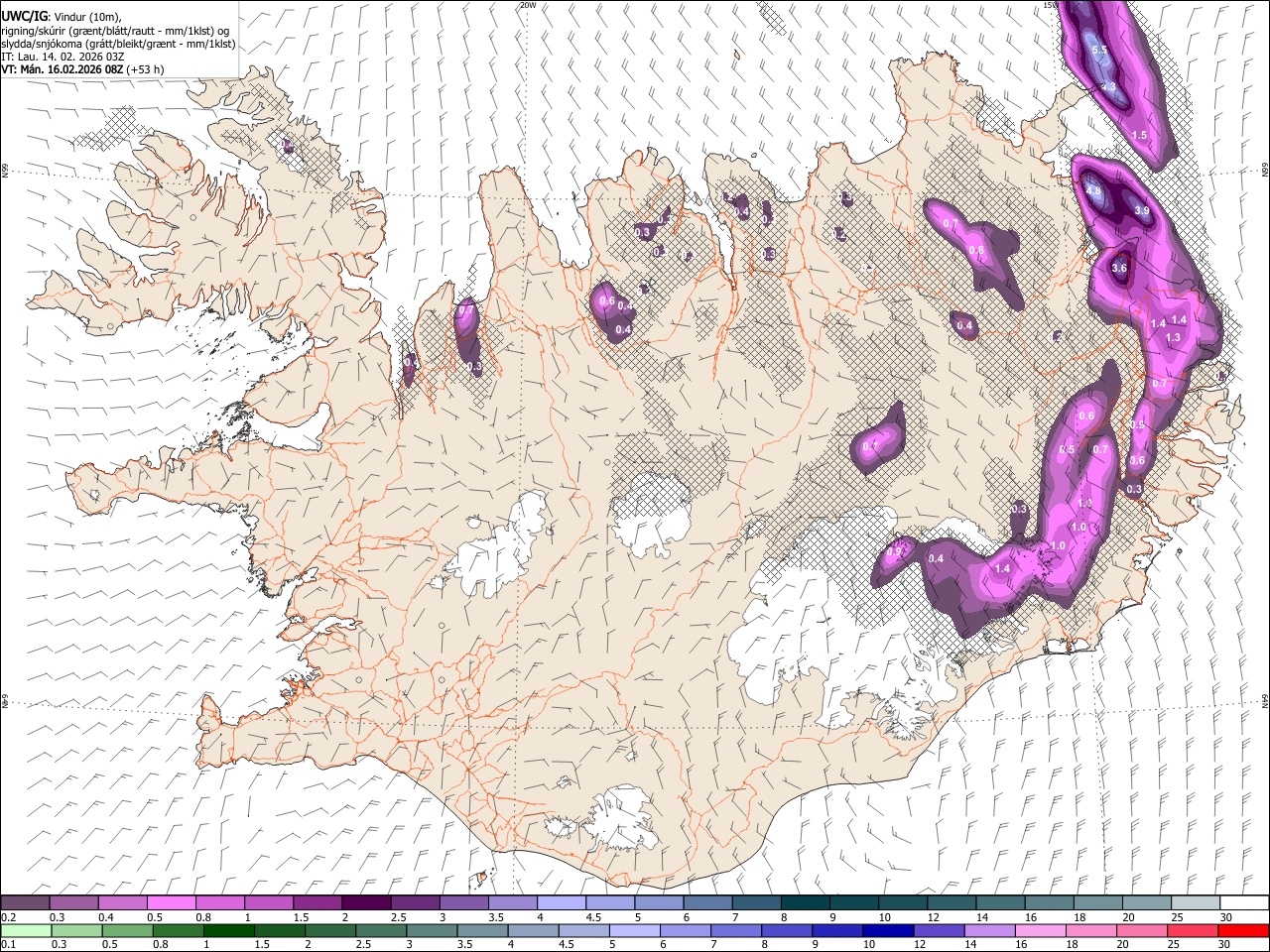Pick the light pink 16 swatch, lower scale
Screen dimensions: 1270x952
pos(1041,930)
